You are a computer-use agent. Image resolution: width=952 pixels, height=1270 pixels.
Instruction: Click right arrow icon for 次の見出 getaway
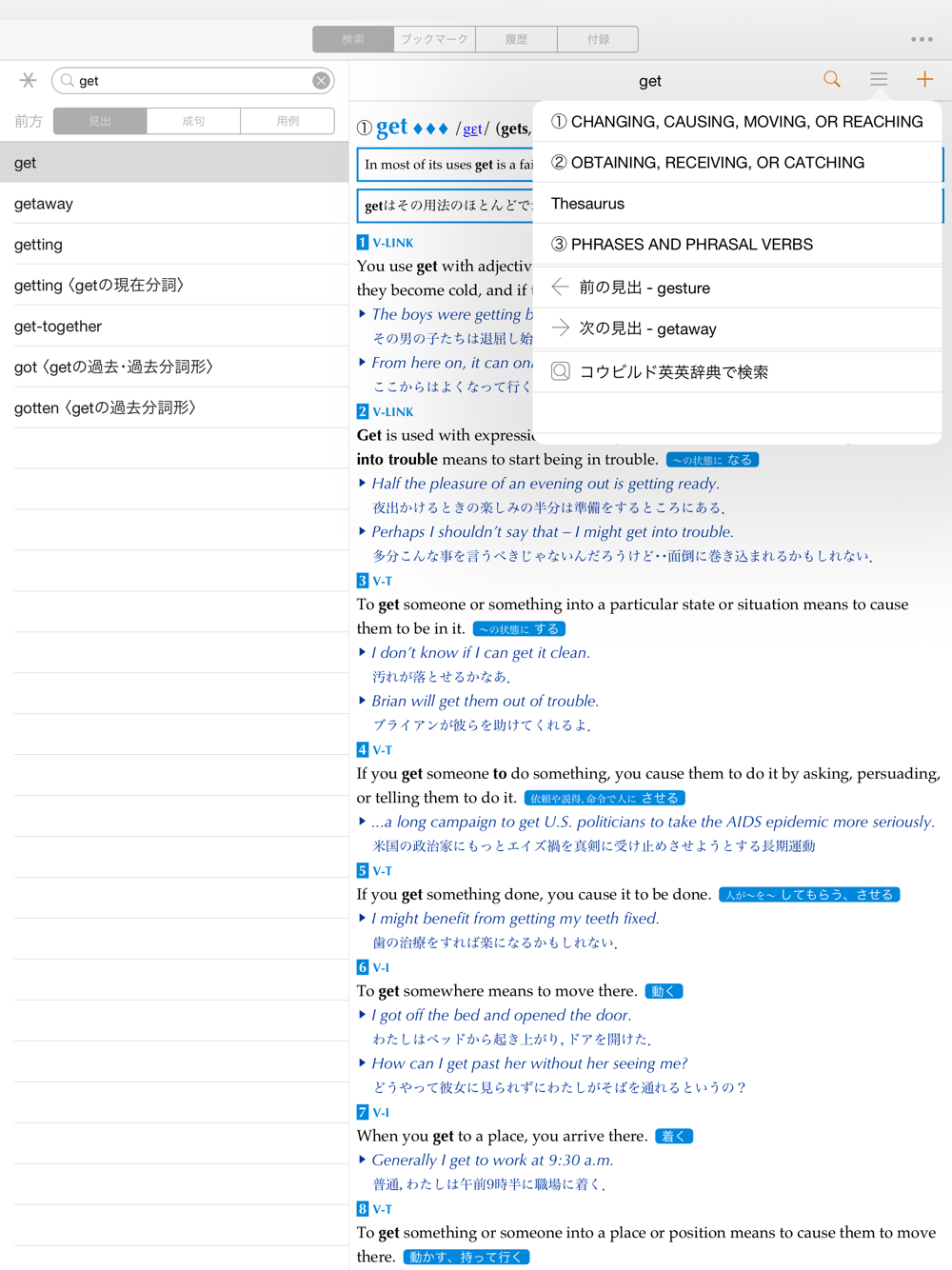tap(561, 327)
